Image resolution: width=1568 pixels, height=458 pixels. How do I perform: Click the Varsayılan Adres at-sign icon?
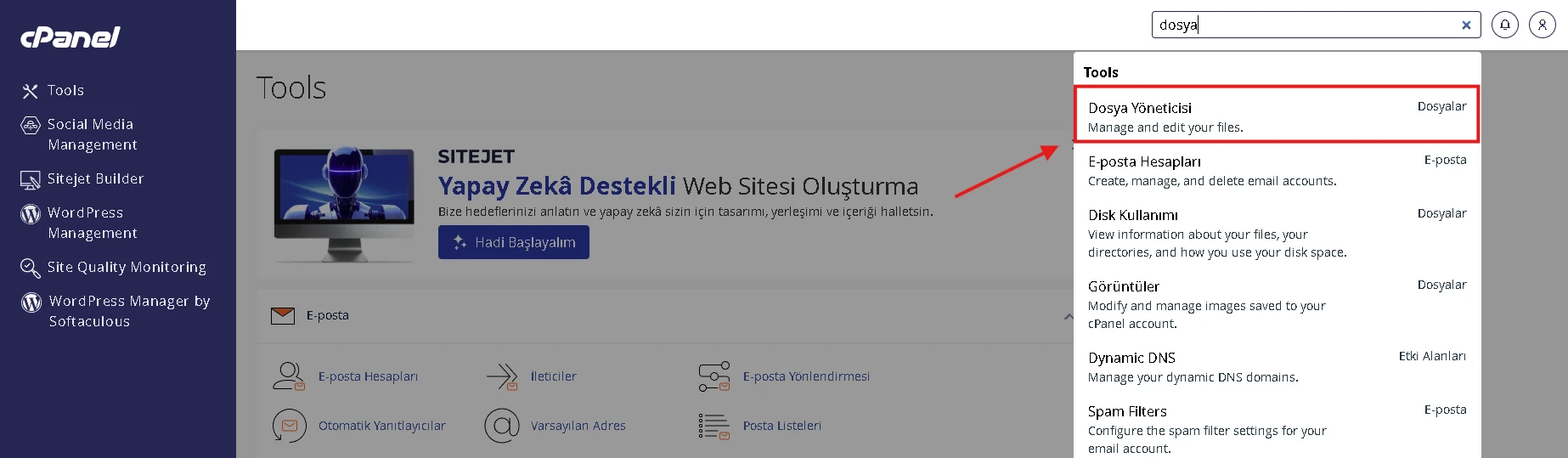pos(502,425)
